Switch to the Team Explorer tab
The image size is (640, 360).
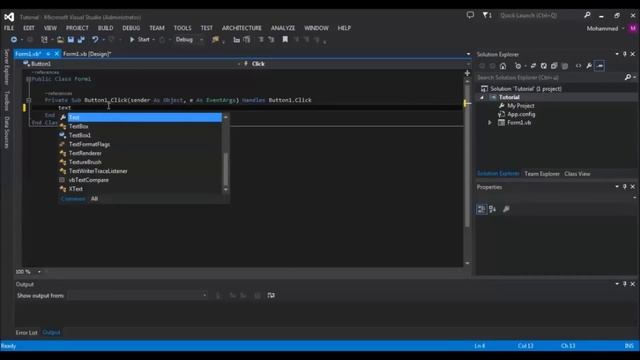pos(542,174)
